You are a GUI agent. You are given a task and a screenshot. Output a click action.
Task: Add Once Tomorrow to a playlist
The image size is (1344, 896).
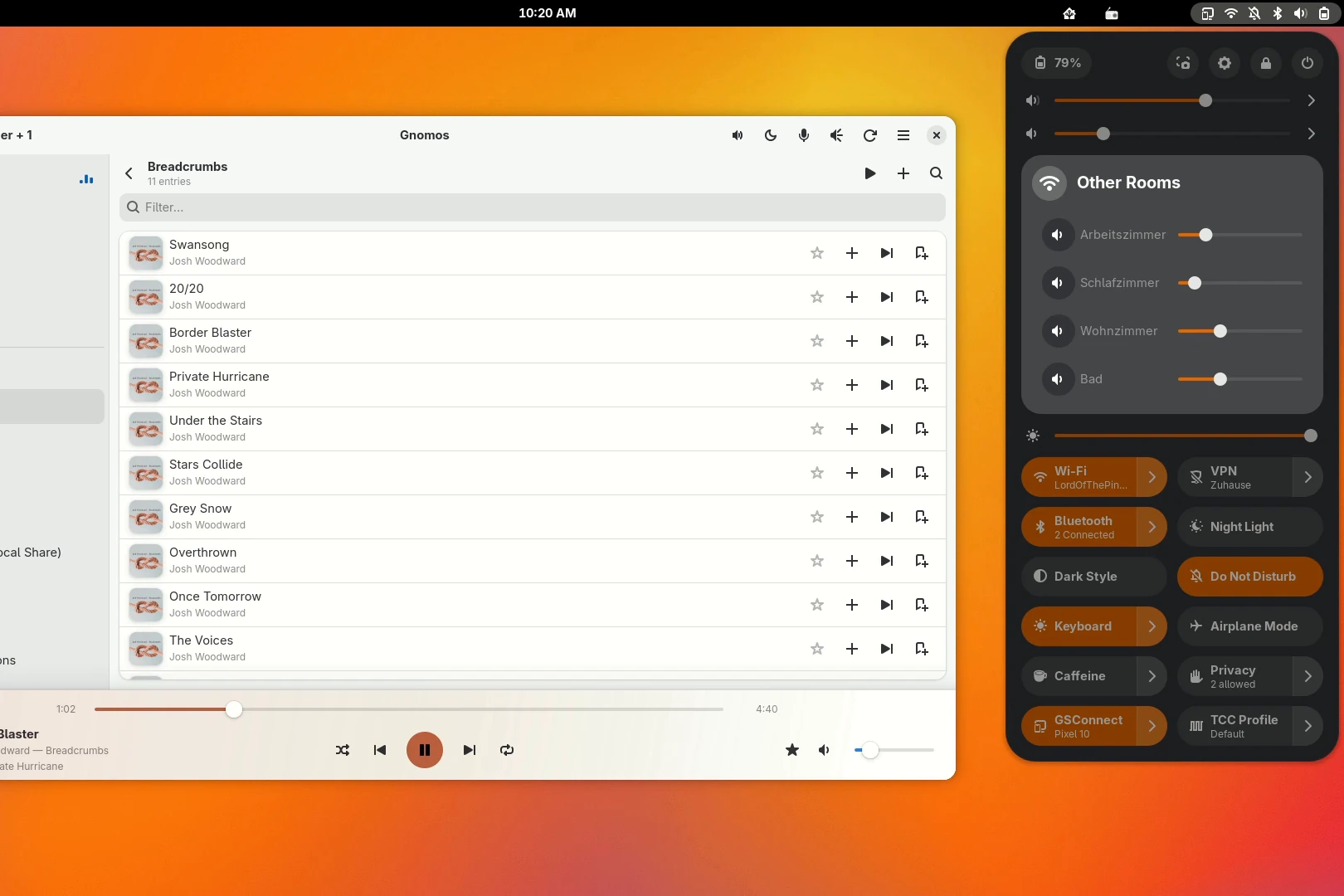point(922,605)
